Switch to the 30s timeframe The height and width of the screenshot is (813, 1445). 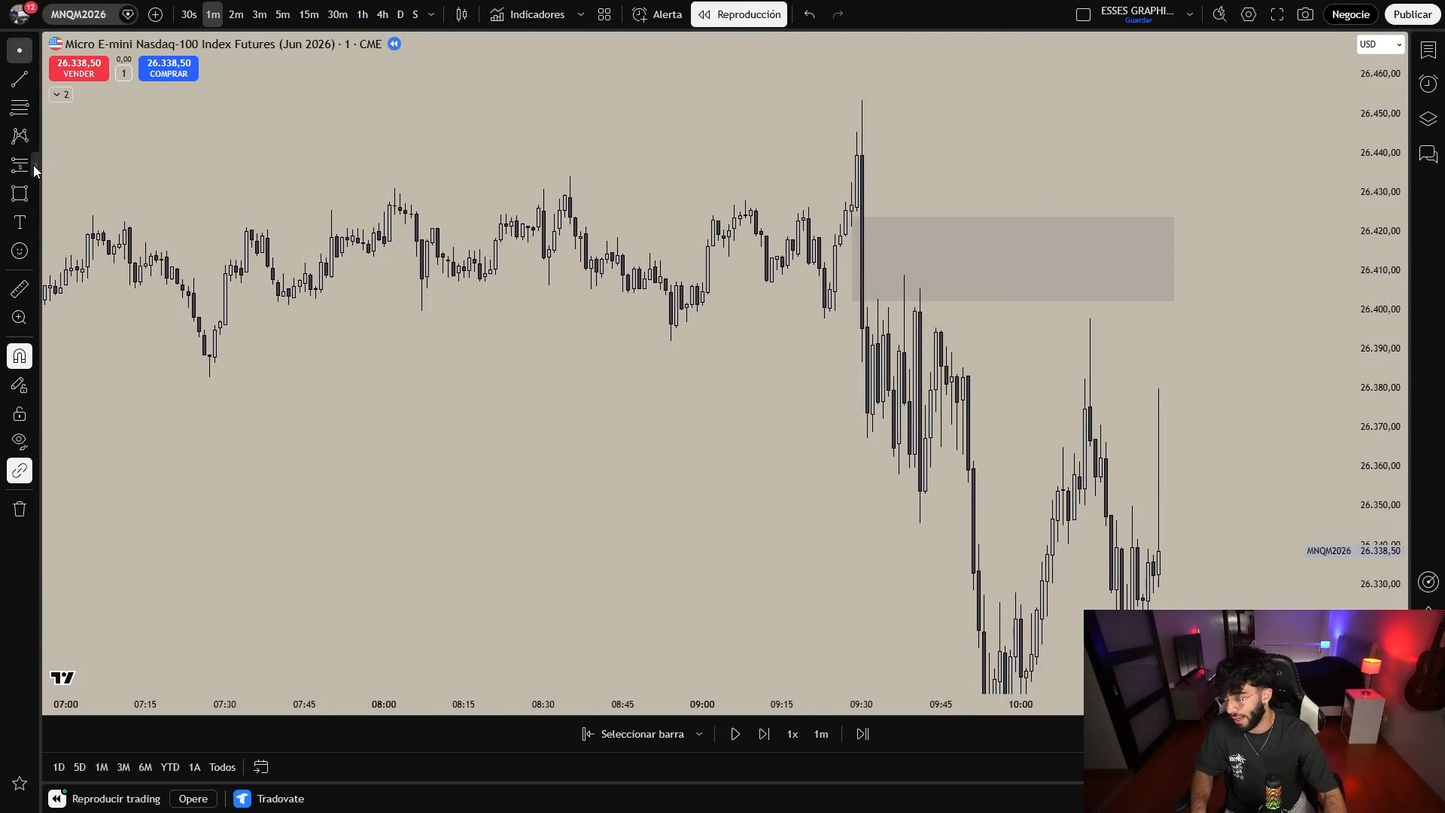pos(189,15)
